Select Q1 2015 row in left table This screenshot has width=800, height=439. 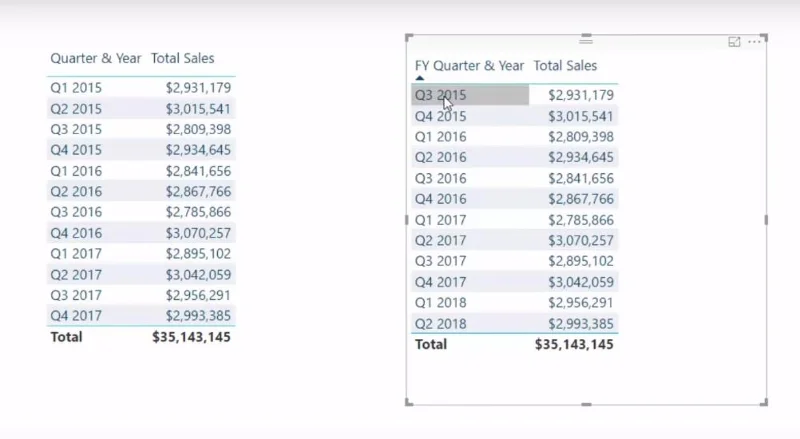click(141, 87)
